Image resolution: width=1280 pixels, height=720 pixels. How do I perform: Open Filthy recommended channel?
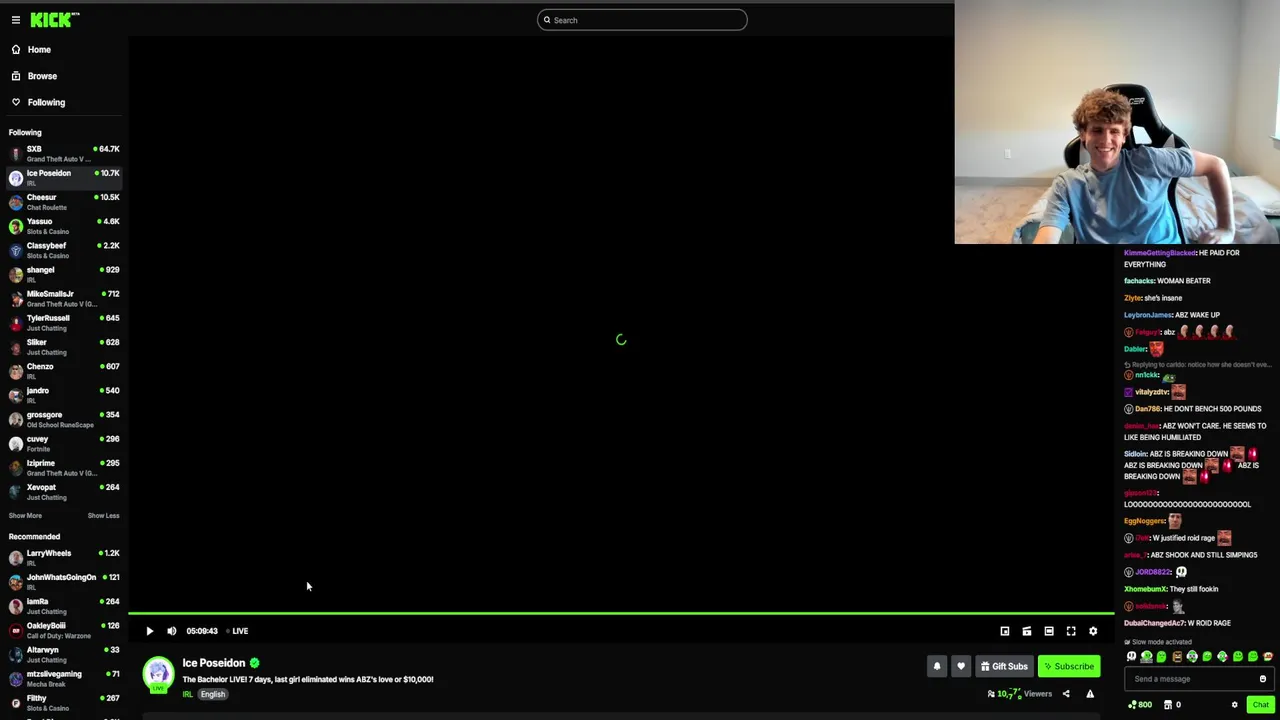pos(64,702)
